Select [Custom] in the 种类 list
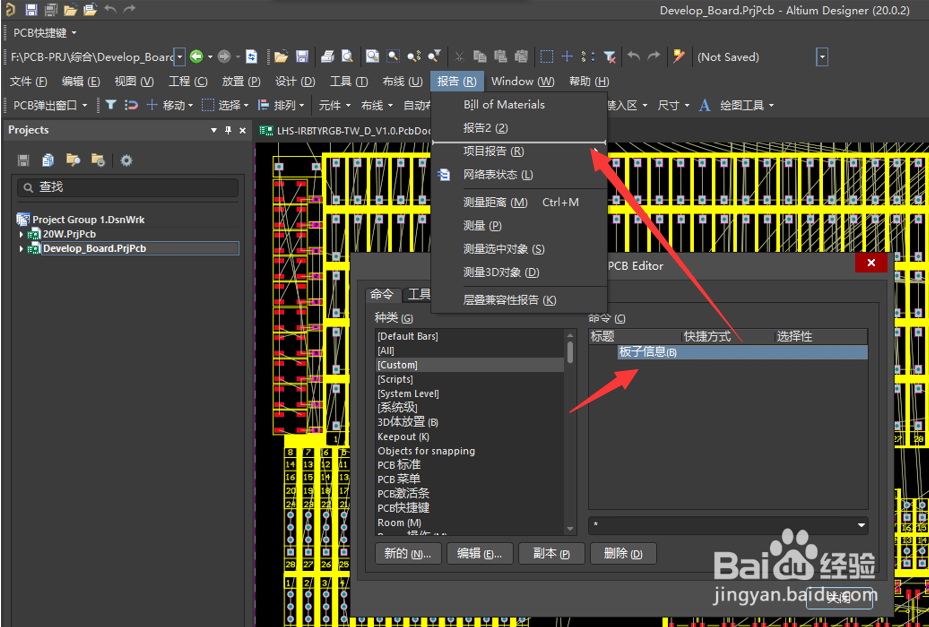 (469, 365)
